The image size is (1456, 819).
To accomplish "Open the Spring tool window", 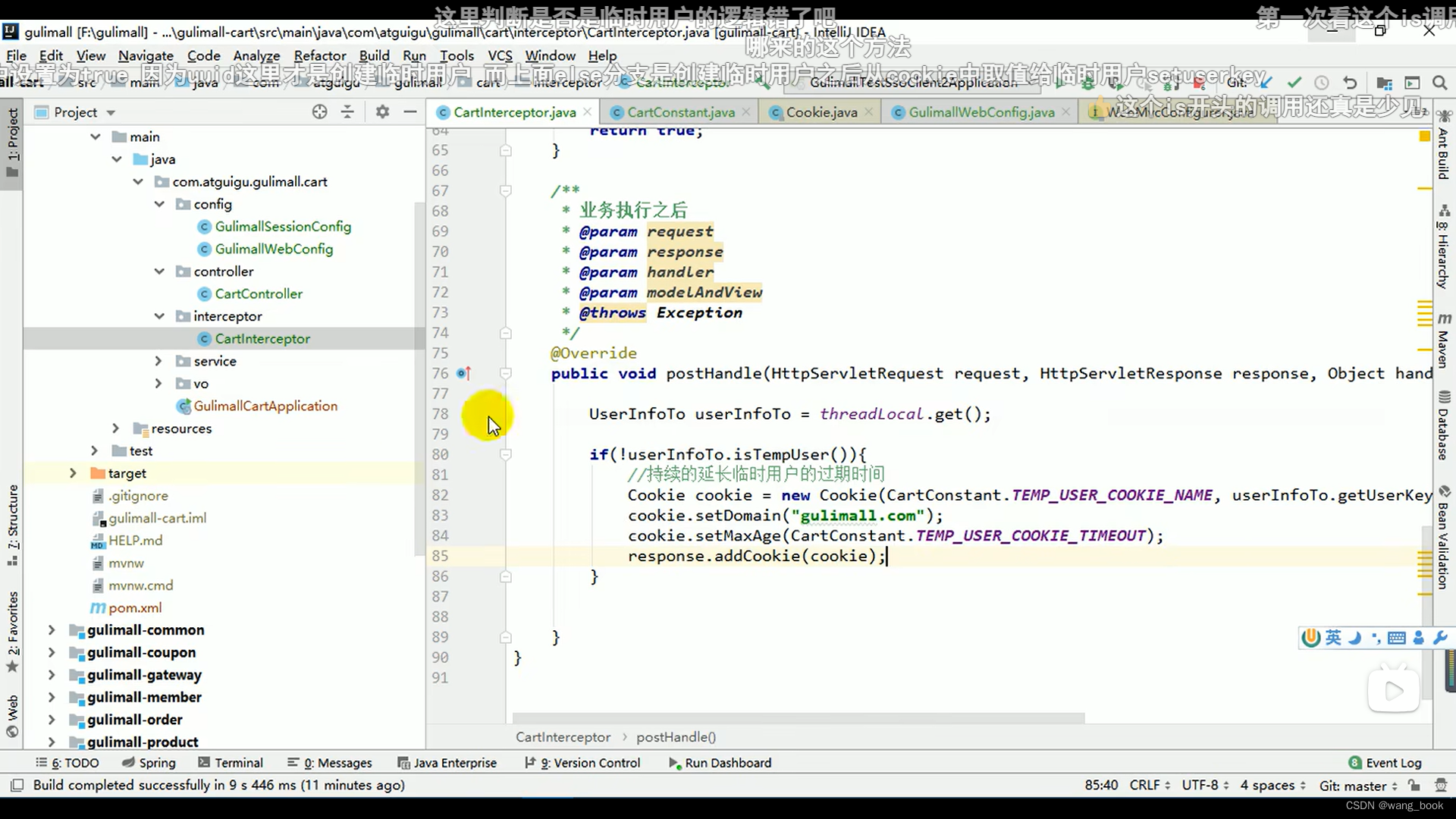I will click(149, 763).
